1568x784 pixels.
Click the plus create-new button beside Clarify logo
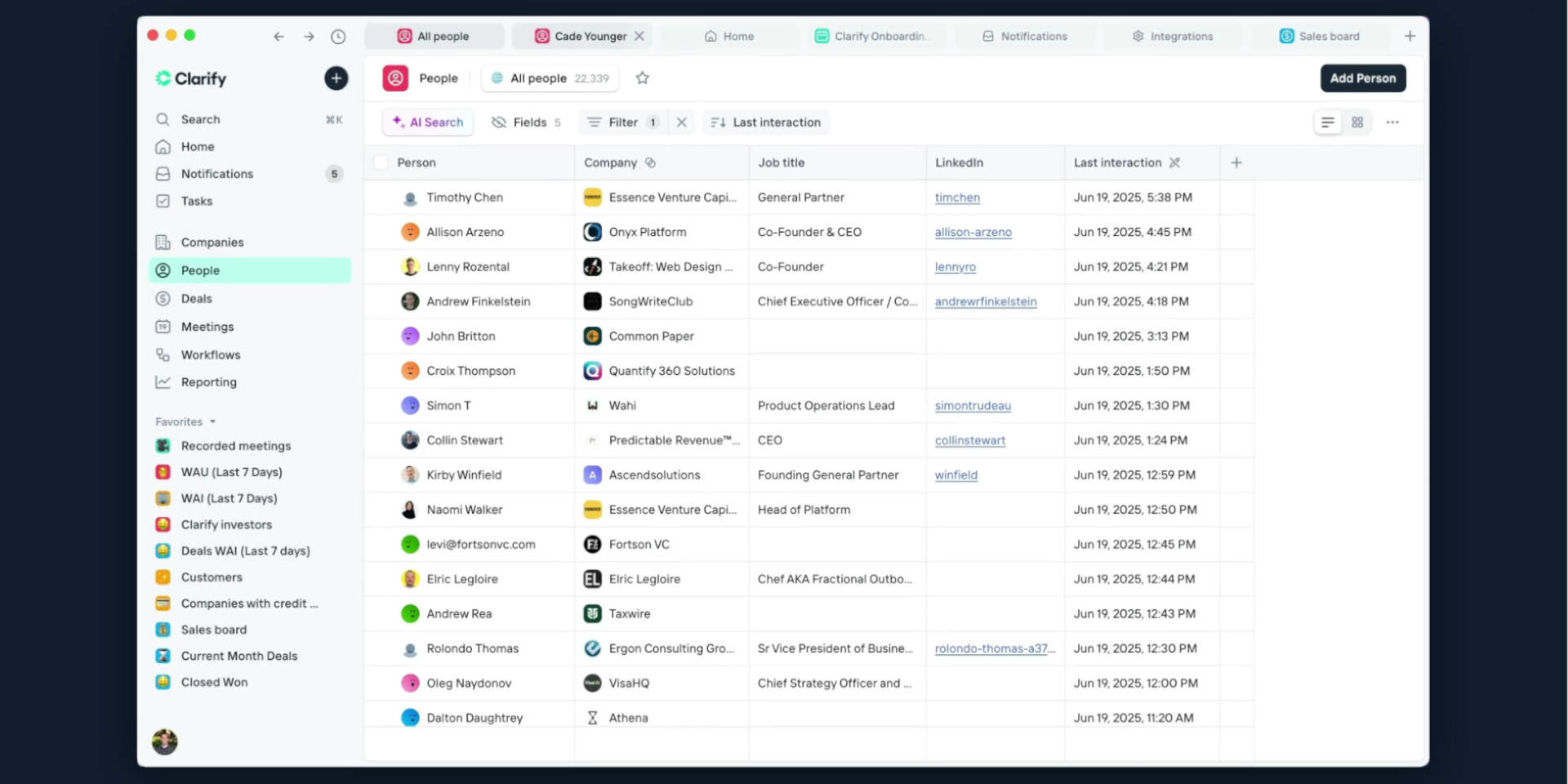point(336,78)
